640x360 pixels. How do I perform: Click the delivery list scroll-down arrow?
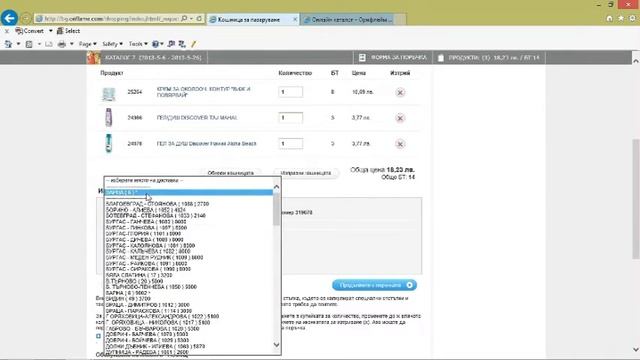276,345
